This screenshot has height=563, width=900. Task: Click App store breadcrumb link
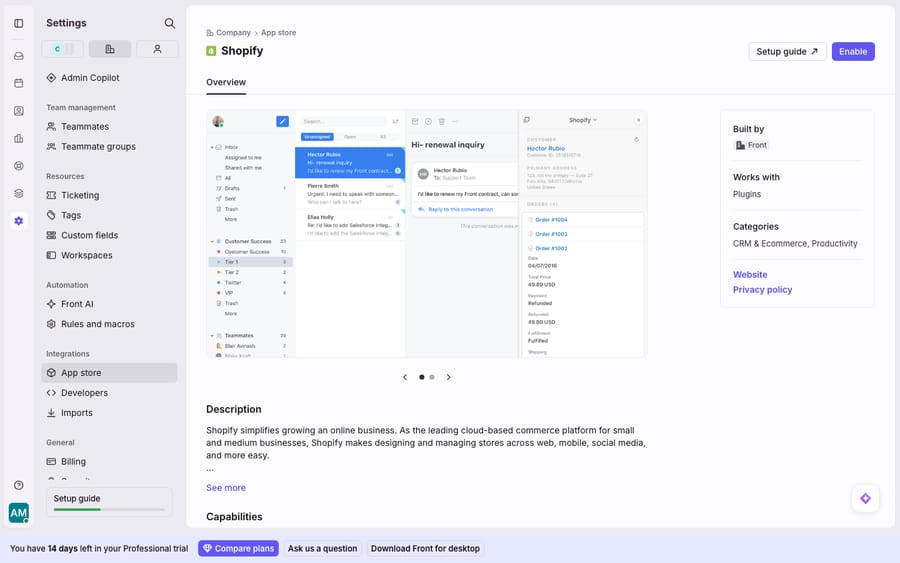(278, 33)
